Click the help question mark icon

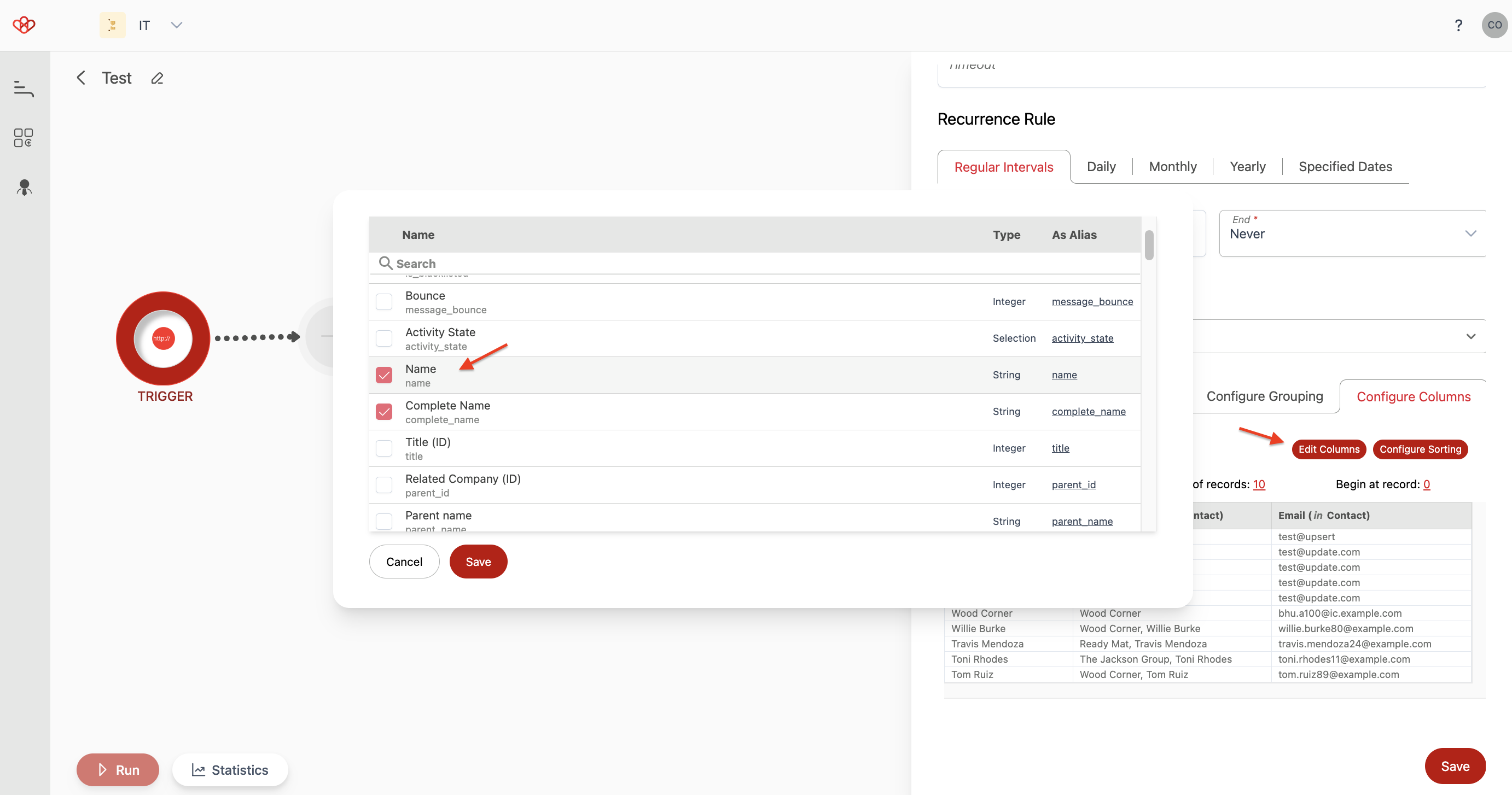(1459, 24)
